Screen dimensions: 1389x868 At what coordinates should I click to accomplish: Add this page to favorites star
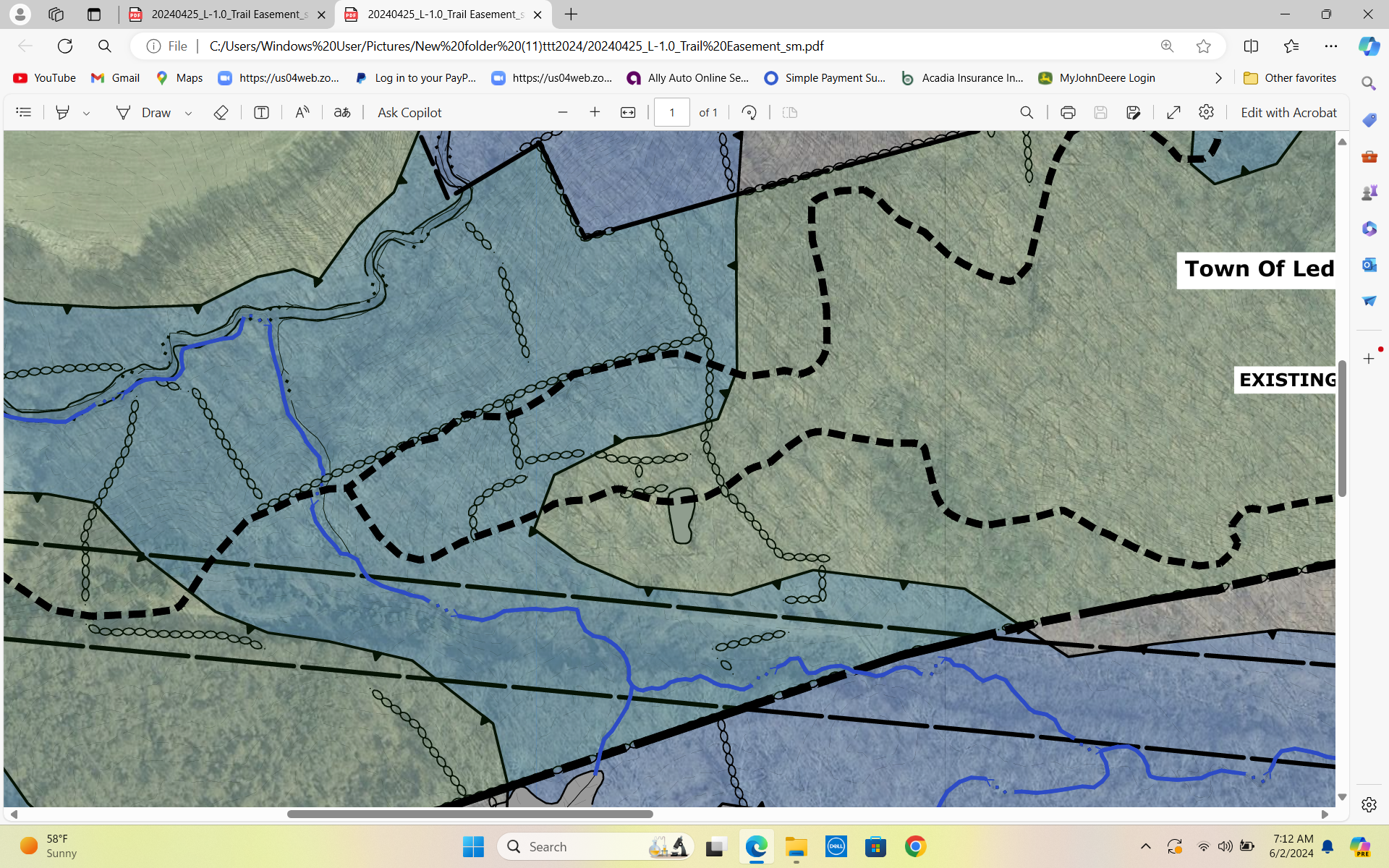tap(1203, 46)
